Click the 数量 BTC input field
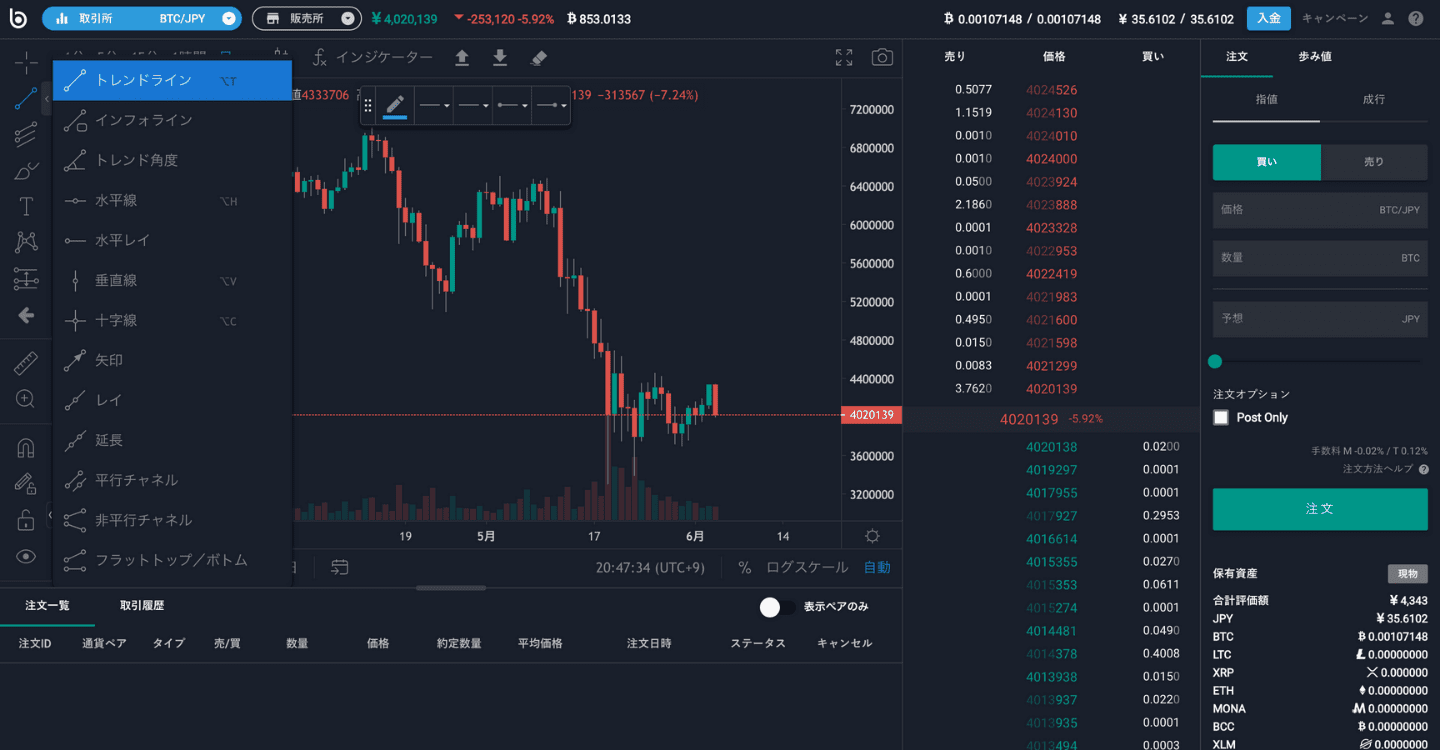 pyautogui.click(x=1320, y=258)
